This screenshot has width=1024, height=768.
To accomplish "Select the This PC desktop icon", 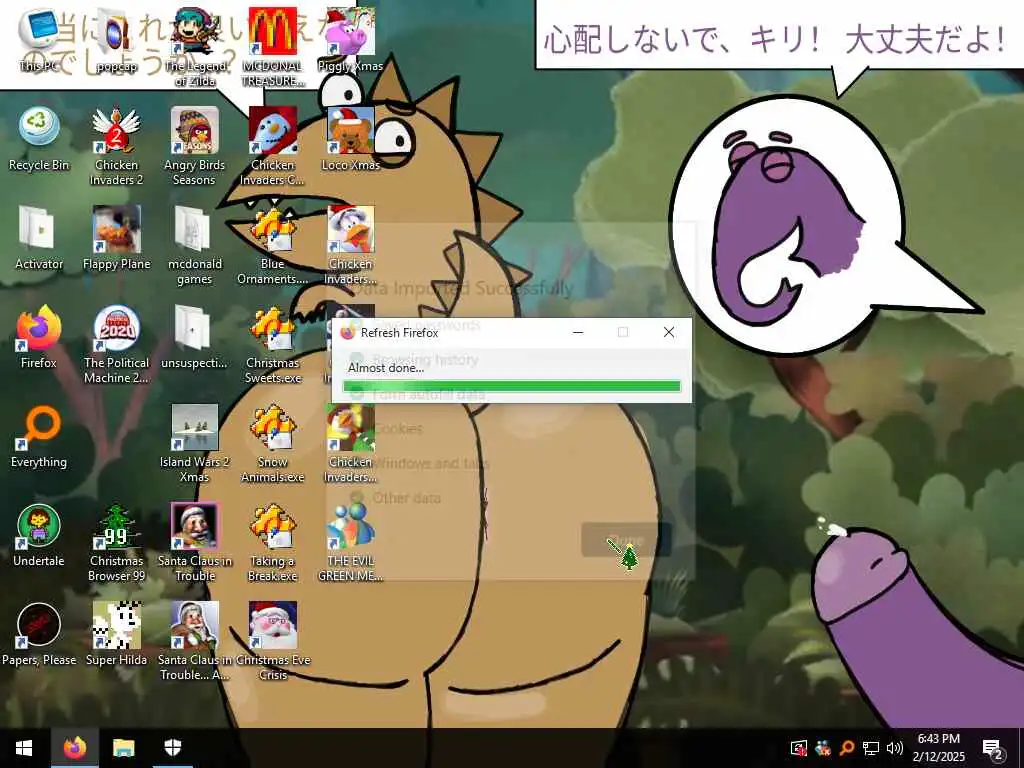I will coord(39,39).
